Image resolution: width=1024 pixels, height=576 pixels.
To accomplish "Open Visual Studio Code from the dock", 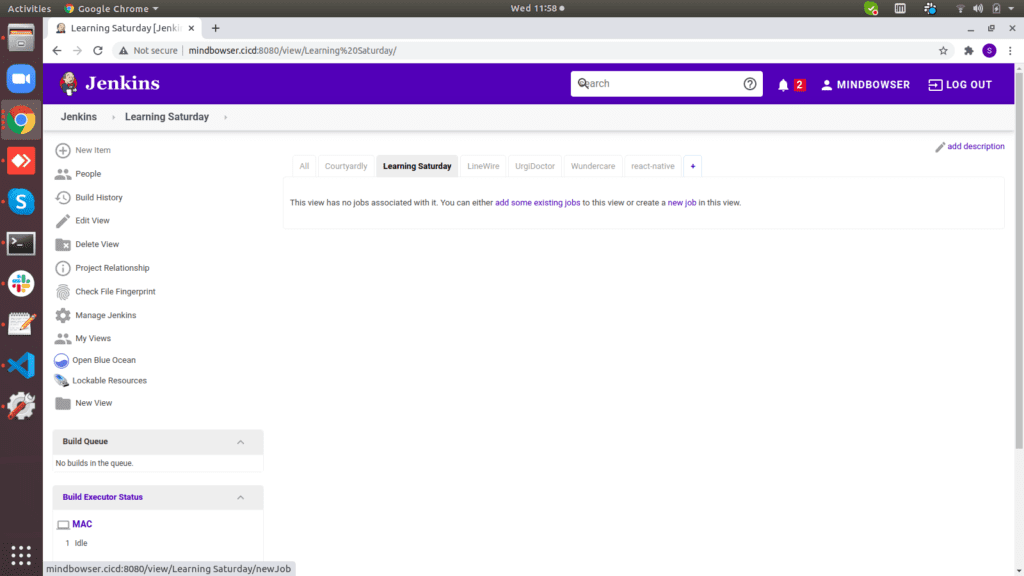I will point(21,365).
